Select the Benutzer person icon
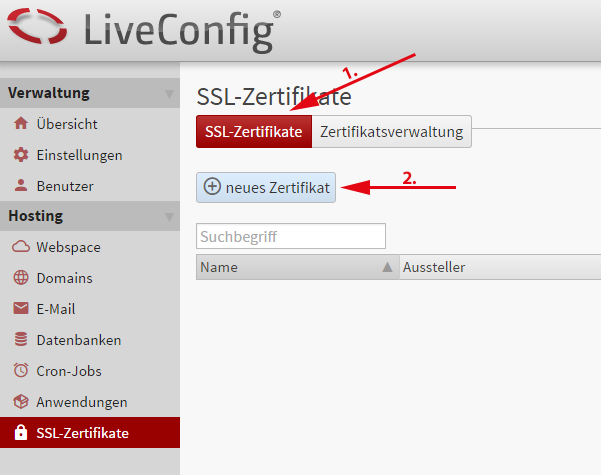Viewport: 601px width, 475px height. pos(20,186)
